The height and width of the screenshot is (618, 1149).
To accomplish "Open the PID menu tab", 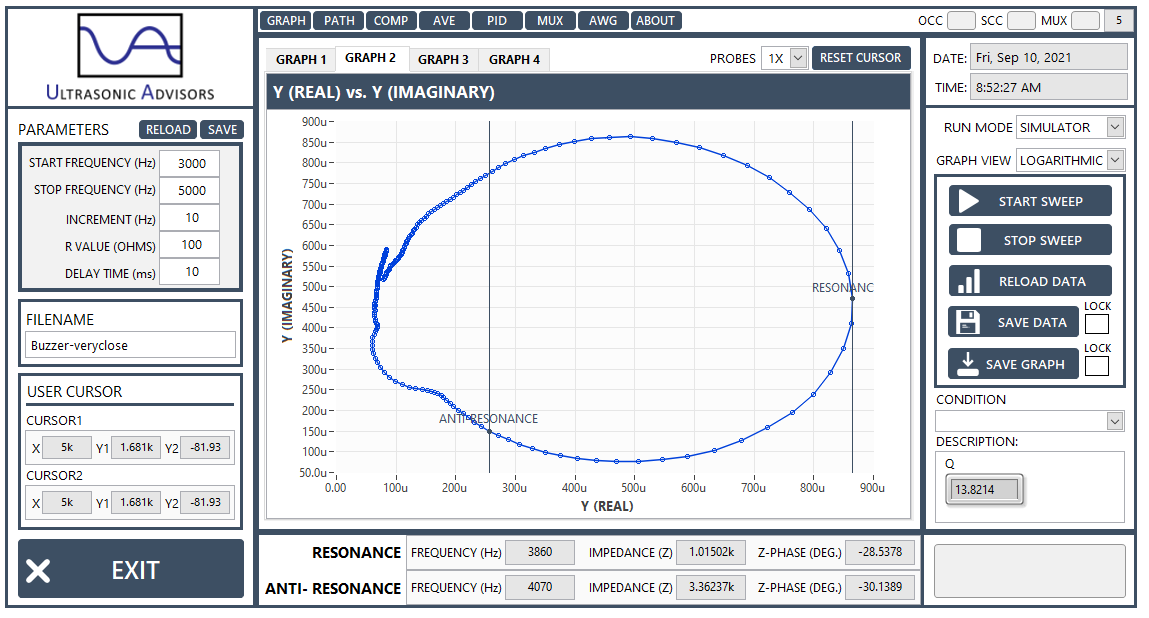I will pyautogui.click(x=497, y=21).
